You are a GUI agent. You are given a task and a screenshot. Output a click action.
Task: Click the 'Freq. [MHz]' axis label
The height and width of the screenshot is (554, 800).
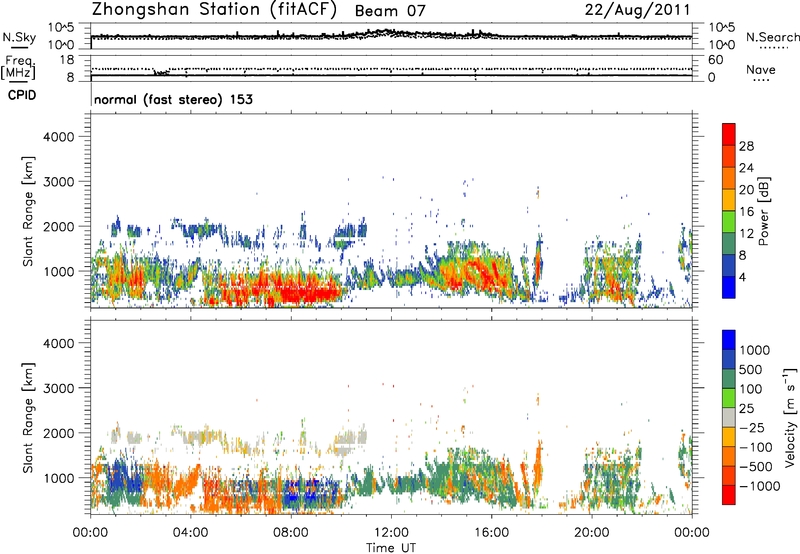(19, 68)
